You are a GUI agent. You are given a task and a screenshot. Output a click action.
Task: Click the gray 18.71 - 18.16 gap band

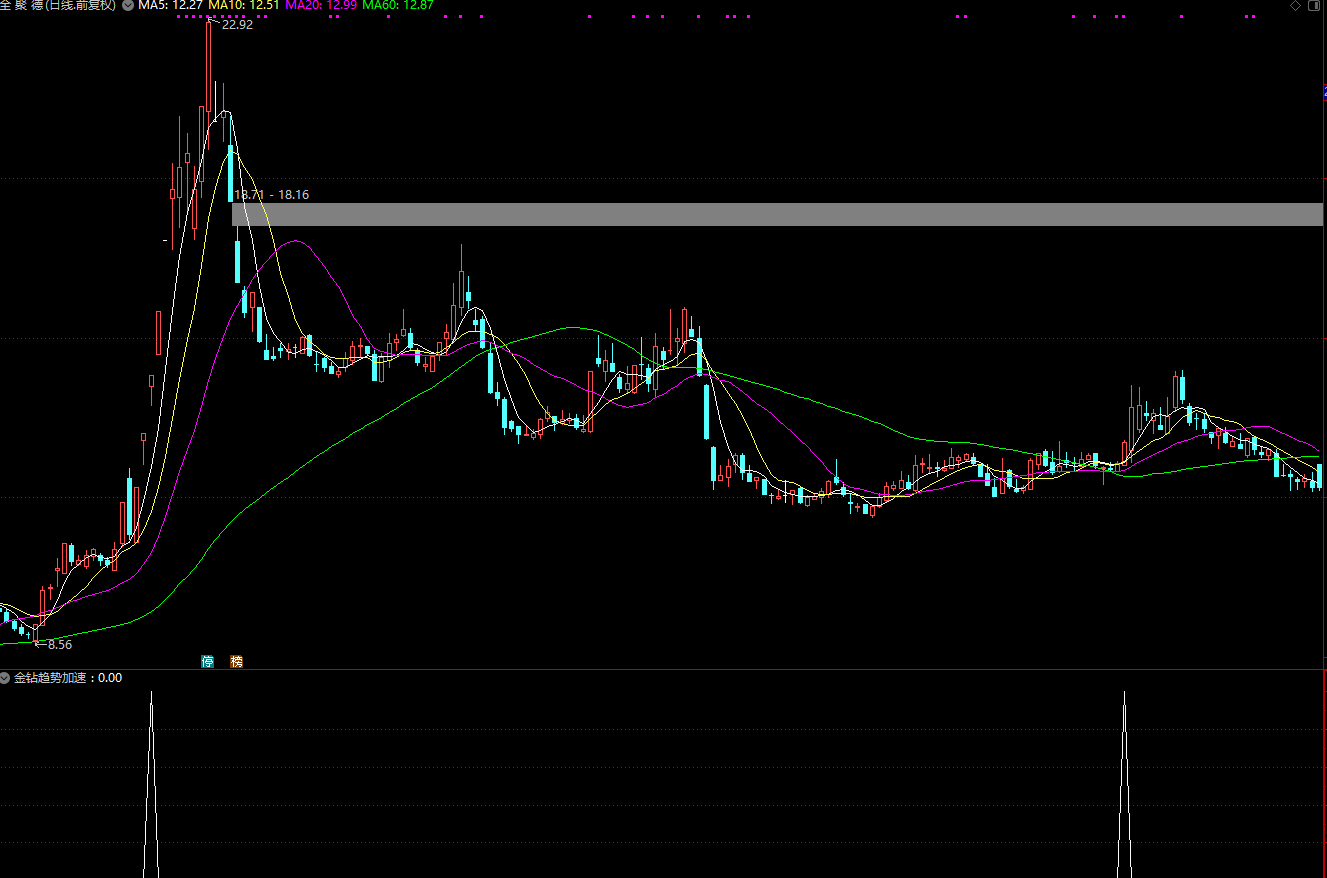click(777, 214)
